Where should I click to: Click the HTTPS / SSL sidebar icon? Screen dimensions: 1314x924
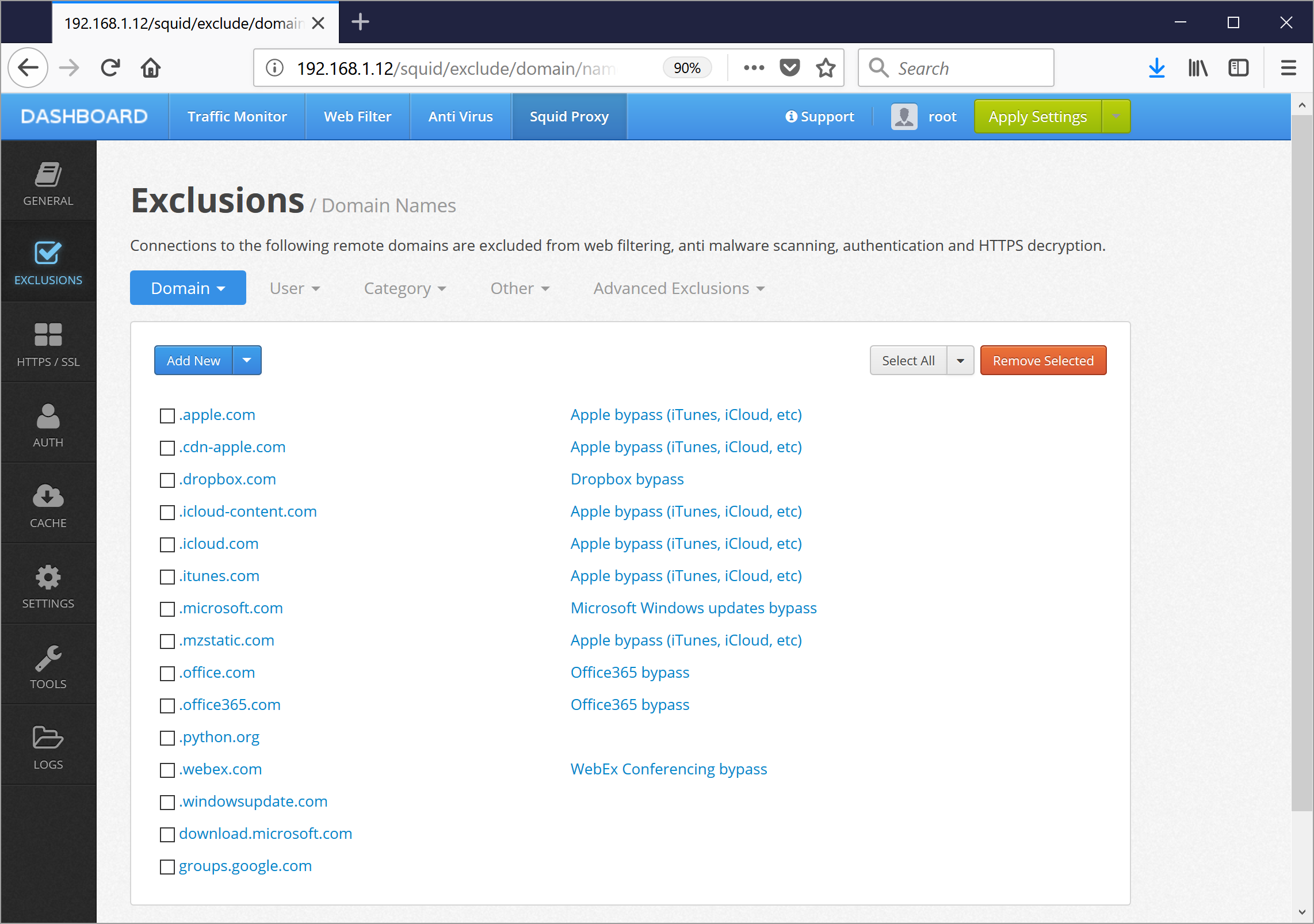click(x=48, y=344)
